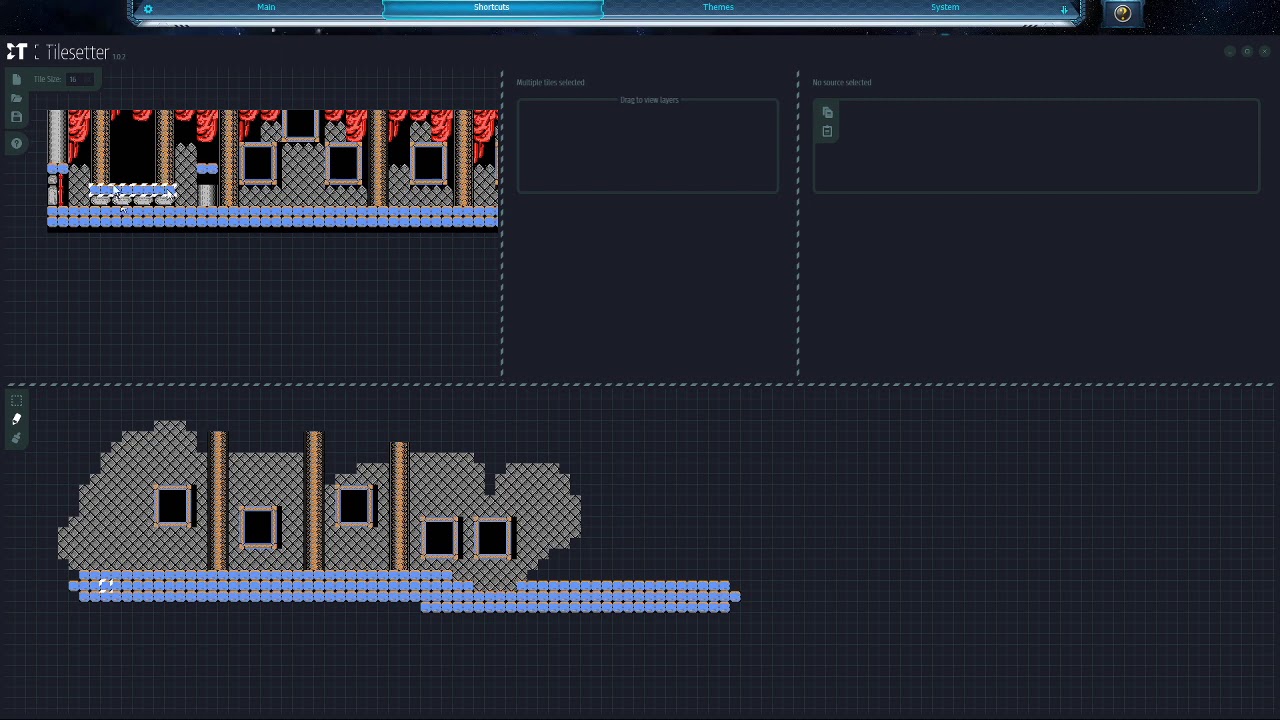Click the Drag to view layers panel
Viewport: 1280px width, 720px height.
[648, 145]
